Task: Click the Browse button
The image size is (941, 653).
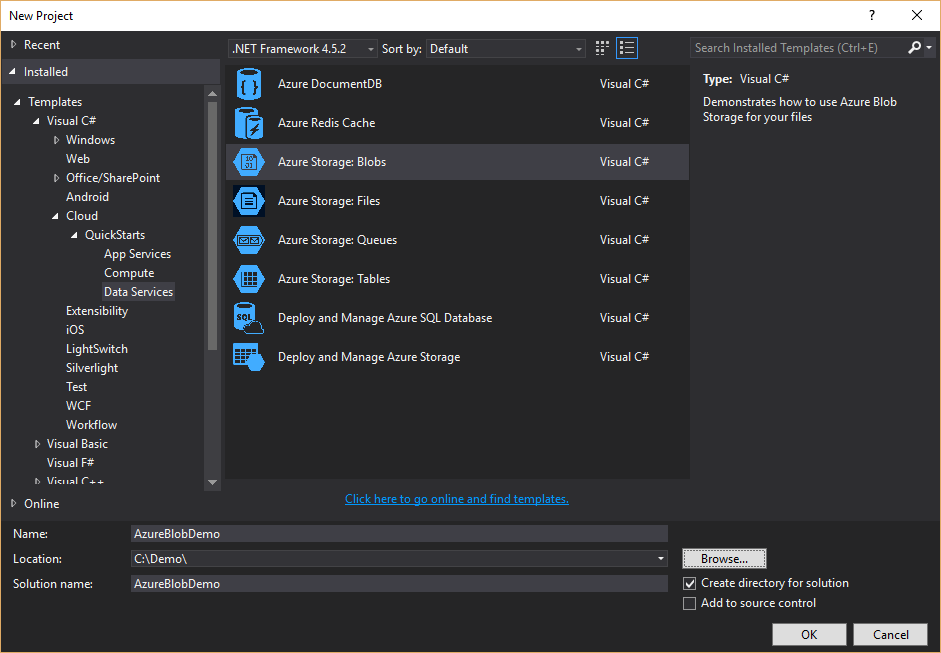Action: (x=724, y=559)
